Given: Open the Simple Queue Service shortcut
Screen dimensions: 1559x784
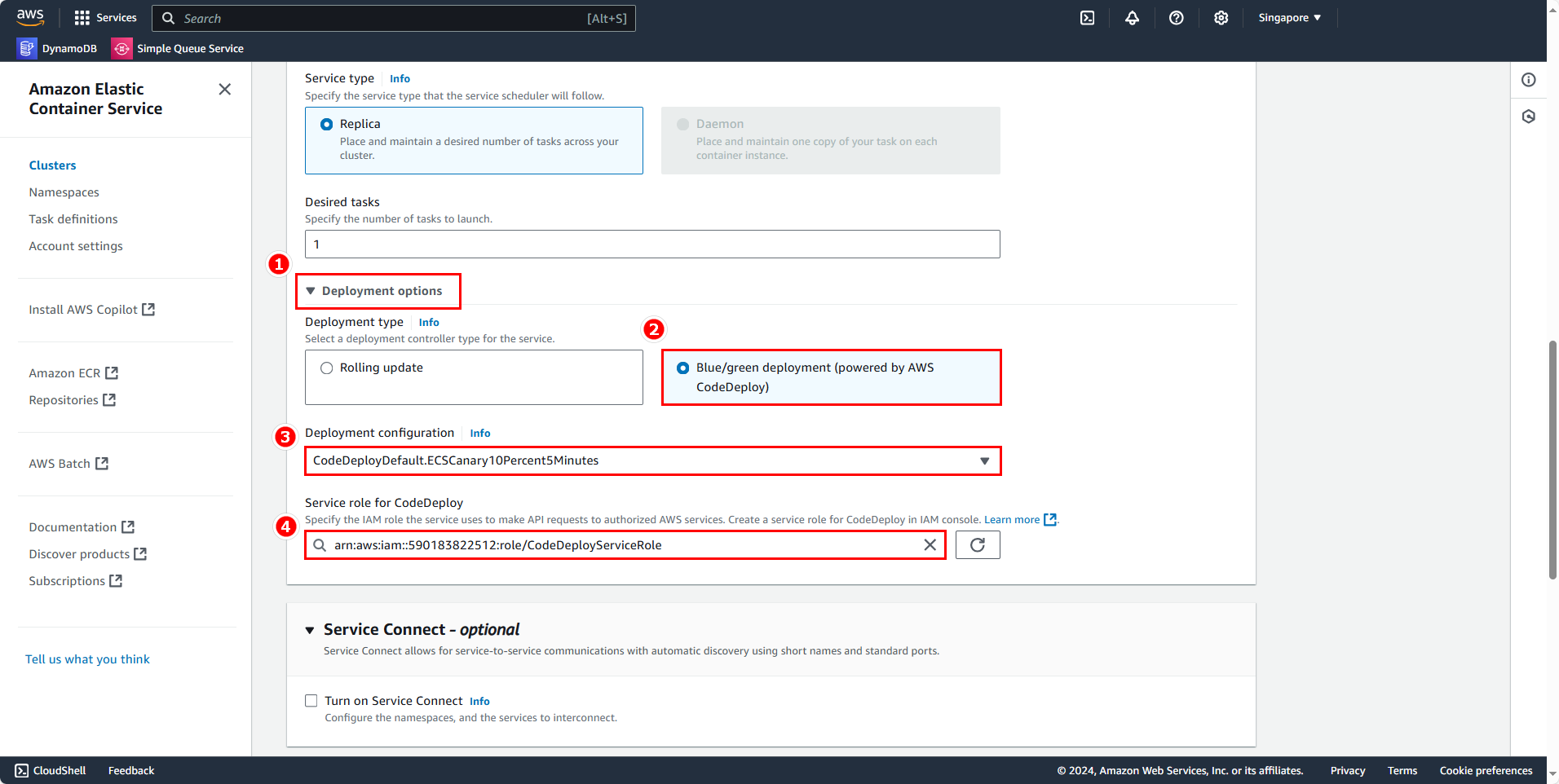Looking at the screenshot, I should 179,48.
